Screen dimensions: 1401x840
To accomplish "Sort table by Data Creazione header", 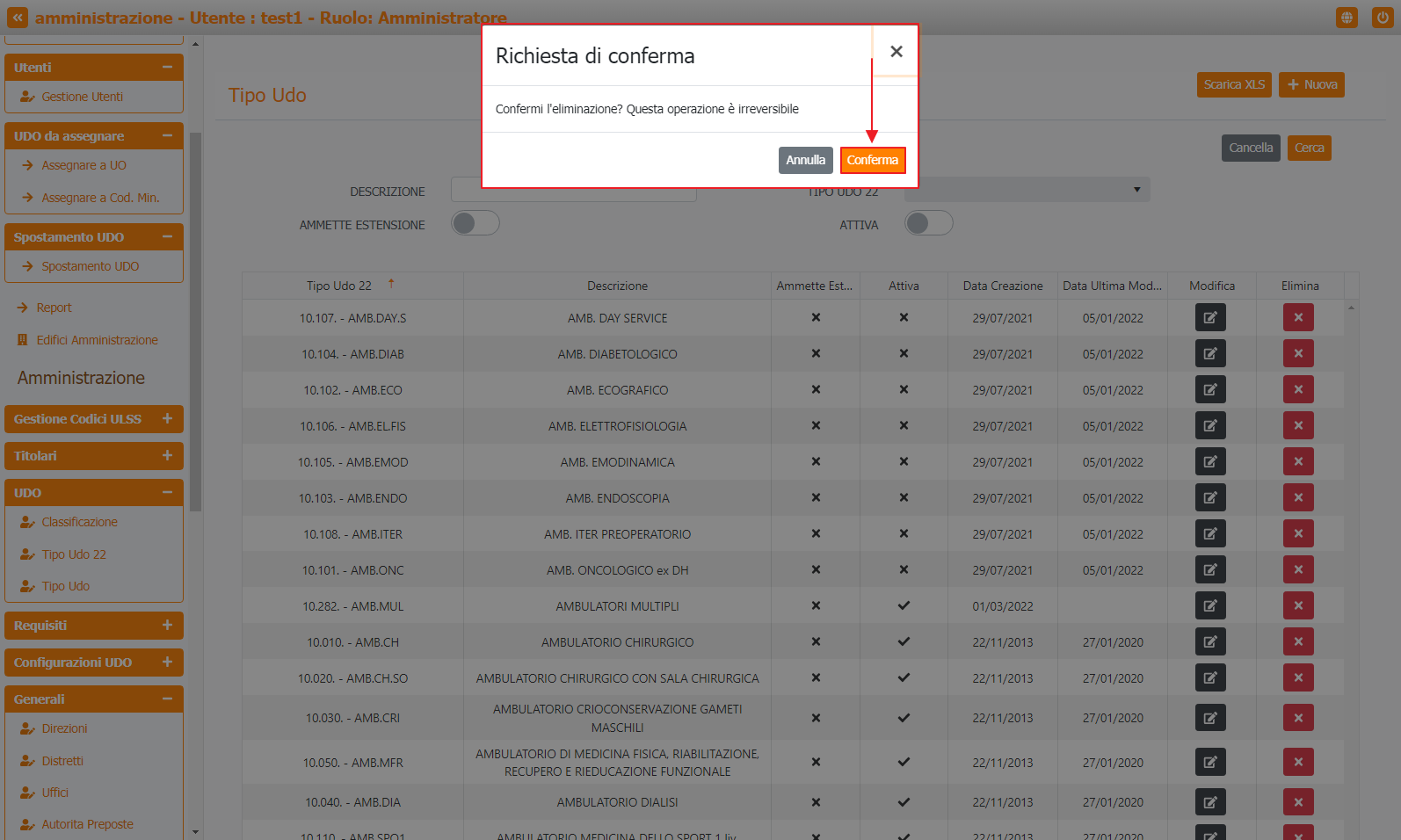I will coord(1003,286).
